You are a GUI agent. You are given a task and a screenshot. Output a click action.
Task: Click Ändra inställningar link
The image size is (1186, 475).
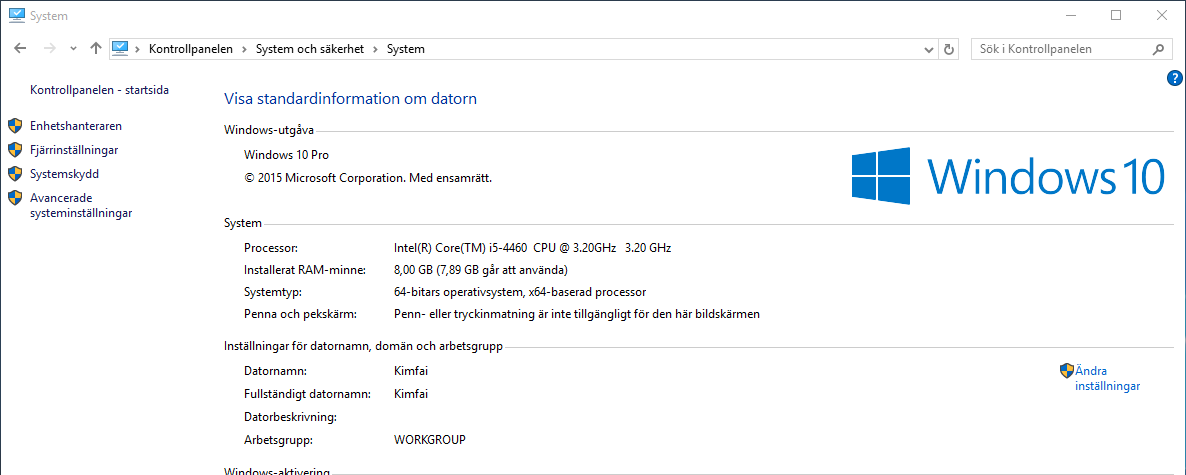pyautogui.click(x=1107, y=379)
